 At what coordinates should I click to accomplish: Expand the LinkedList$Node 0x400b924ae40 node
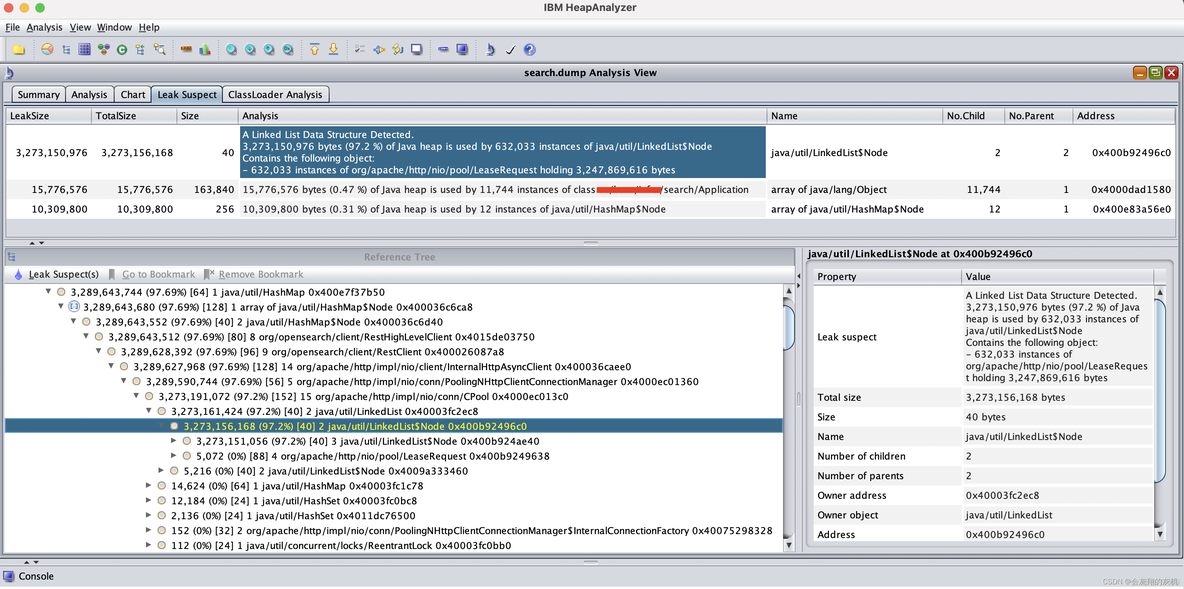174,441
